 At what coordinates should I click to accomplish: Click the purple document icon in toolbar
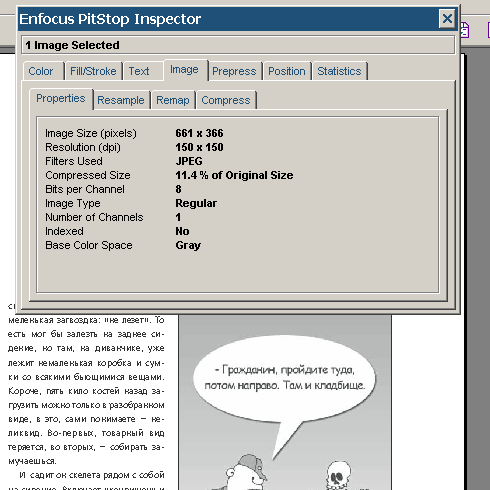[464, 30]
